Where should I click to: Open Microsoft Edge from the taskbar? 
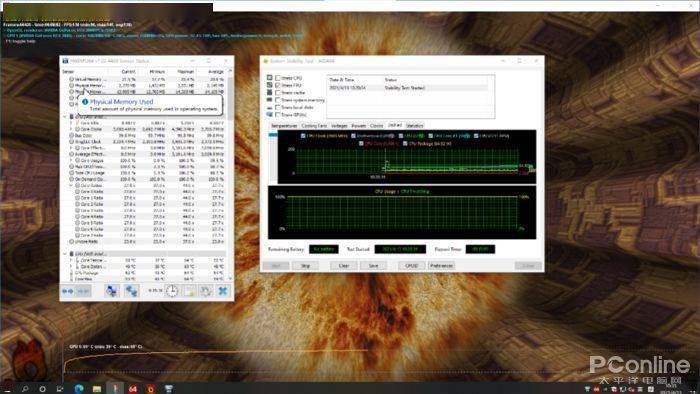click(x=79, y=389)
